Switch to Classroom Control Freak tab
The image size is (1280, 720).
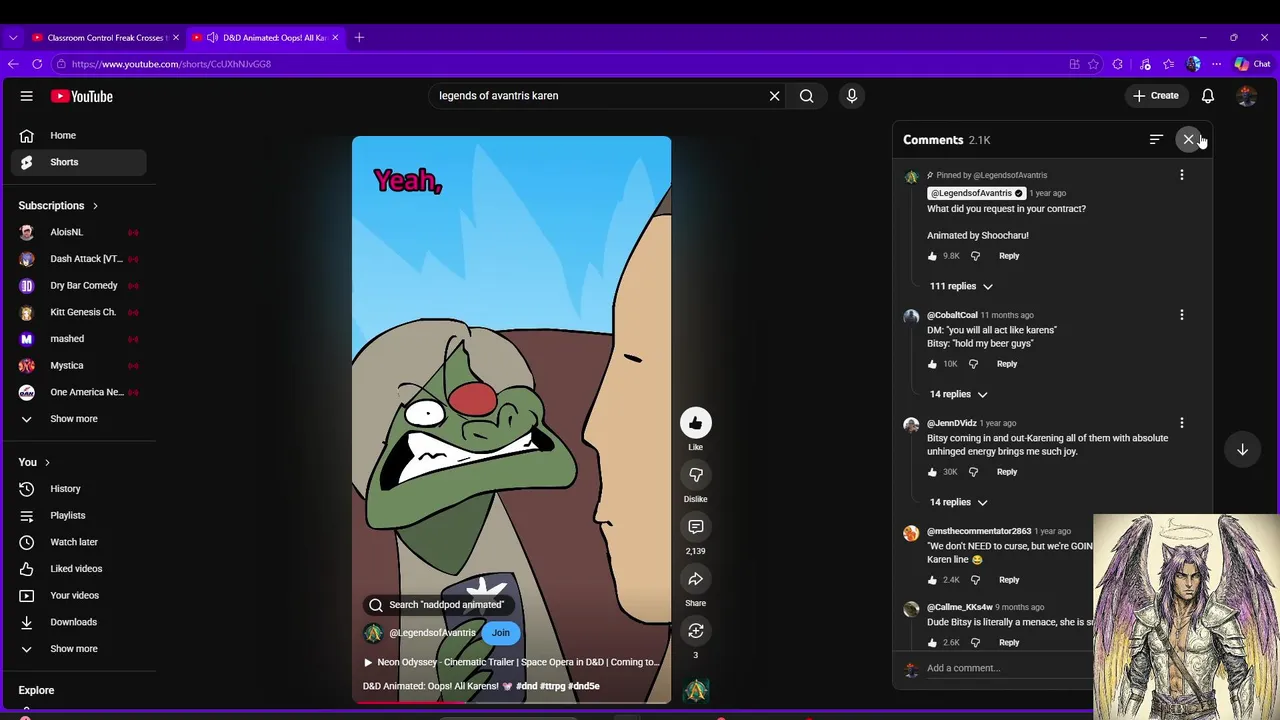coord(105,38)
